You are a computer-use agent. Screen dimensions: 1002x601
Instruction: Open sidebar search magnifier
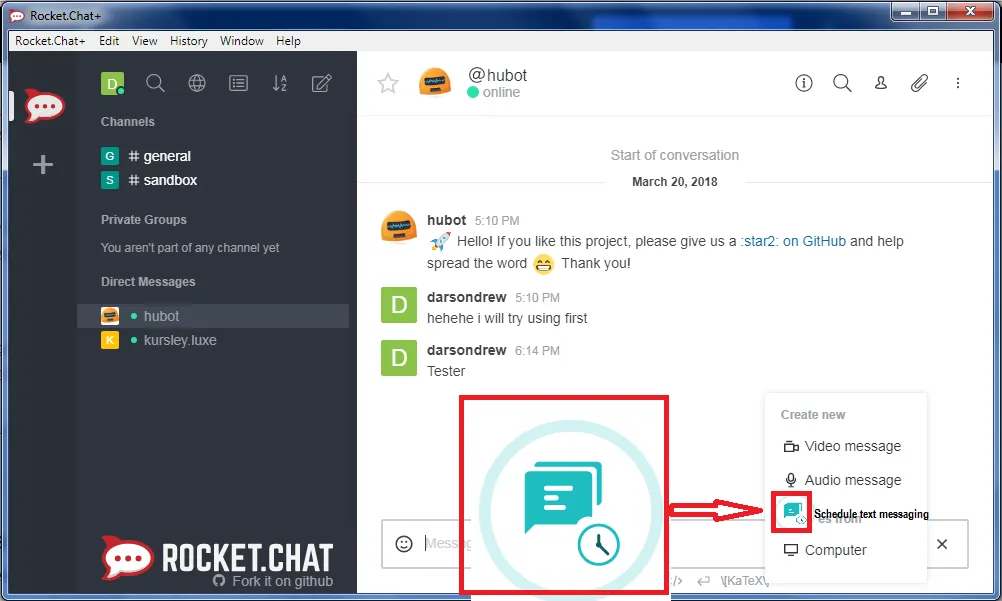tap(155, 83)
